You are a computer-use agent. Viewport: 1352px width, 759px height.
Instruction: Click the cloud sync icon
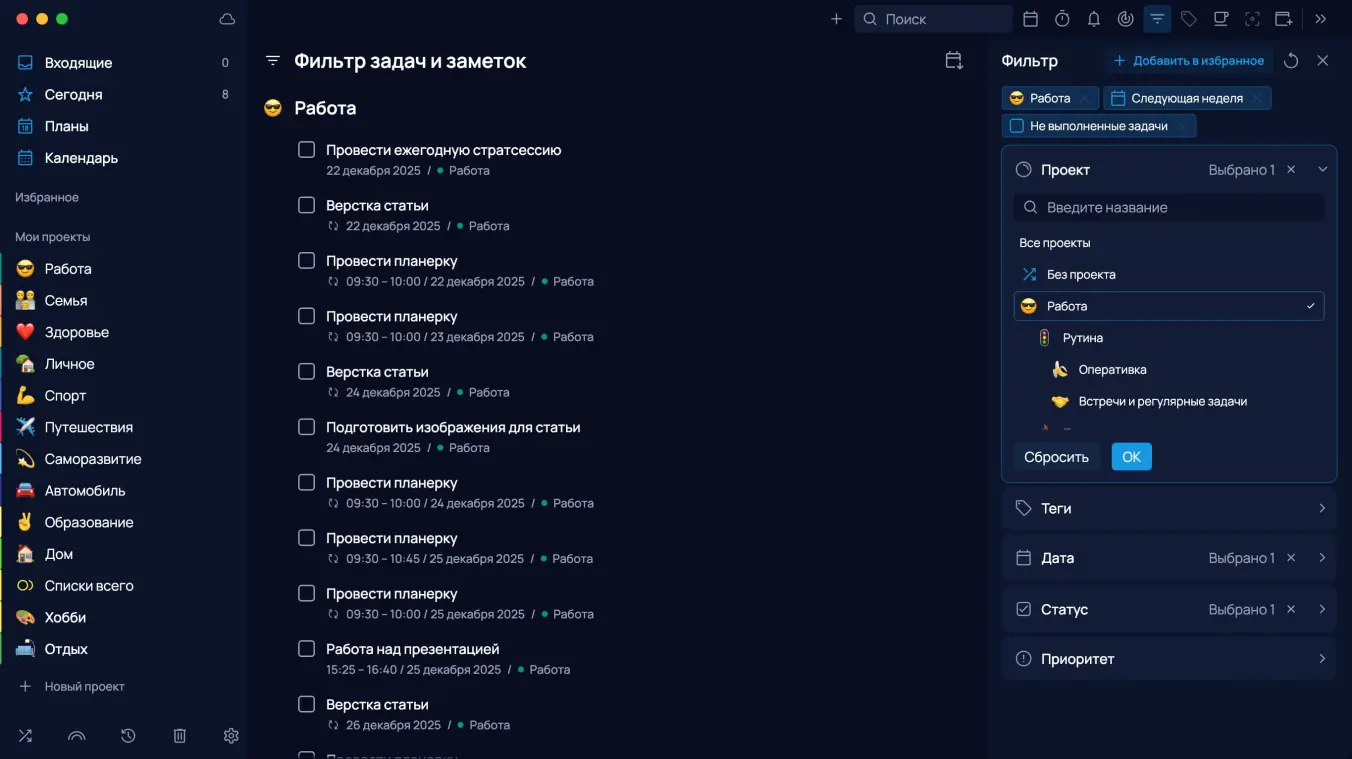point(227,19)
